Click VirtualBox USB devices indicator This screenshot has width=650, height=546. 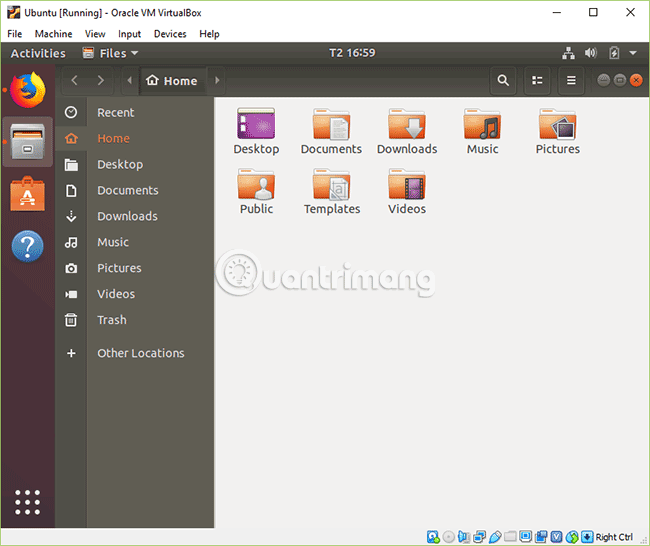[x=495, y=537]
